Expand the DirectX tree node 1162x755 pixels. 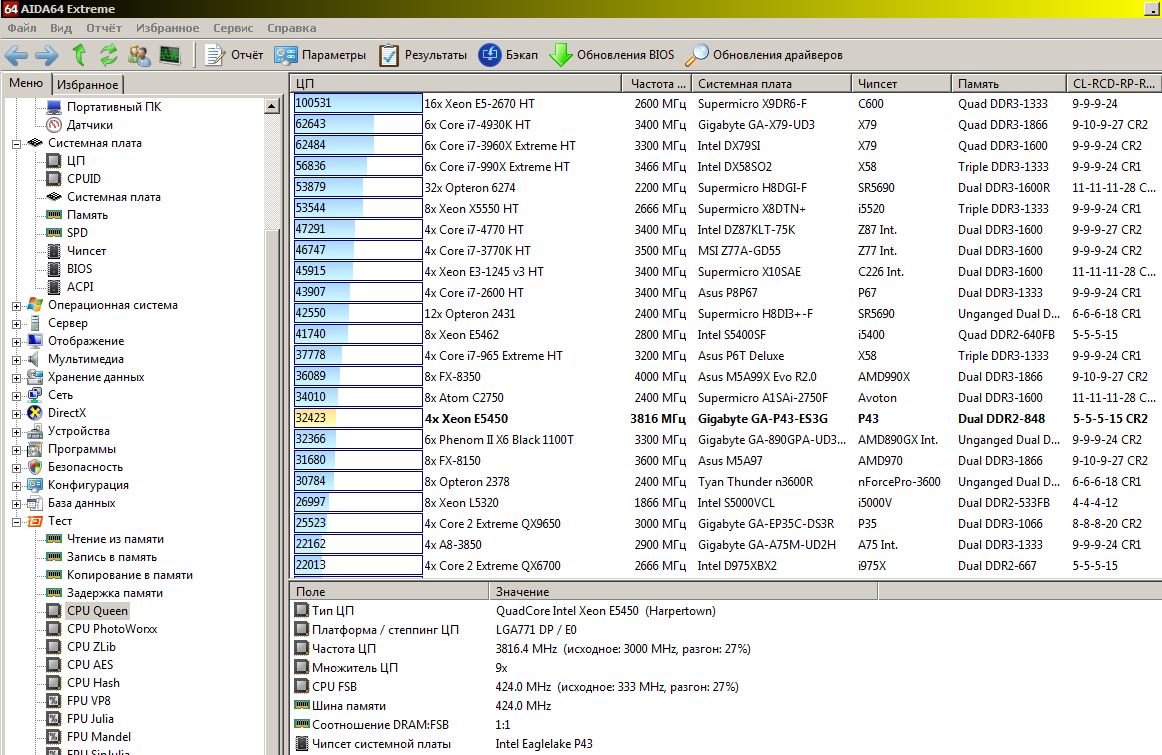[x=16, y=413]
